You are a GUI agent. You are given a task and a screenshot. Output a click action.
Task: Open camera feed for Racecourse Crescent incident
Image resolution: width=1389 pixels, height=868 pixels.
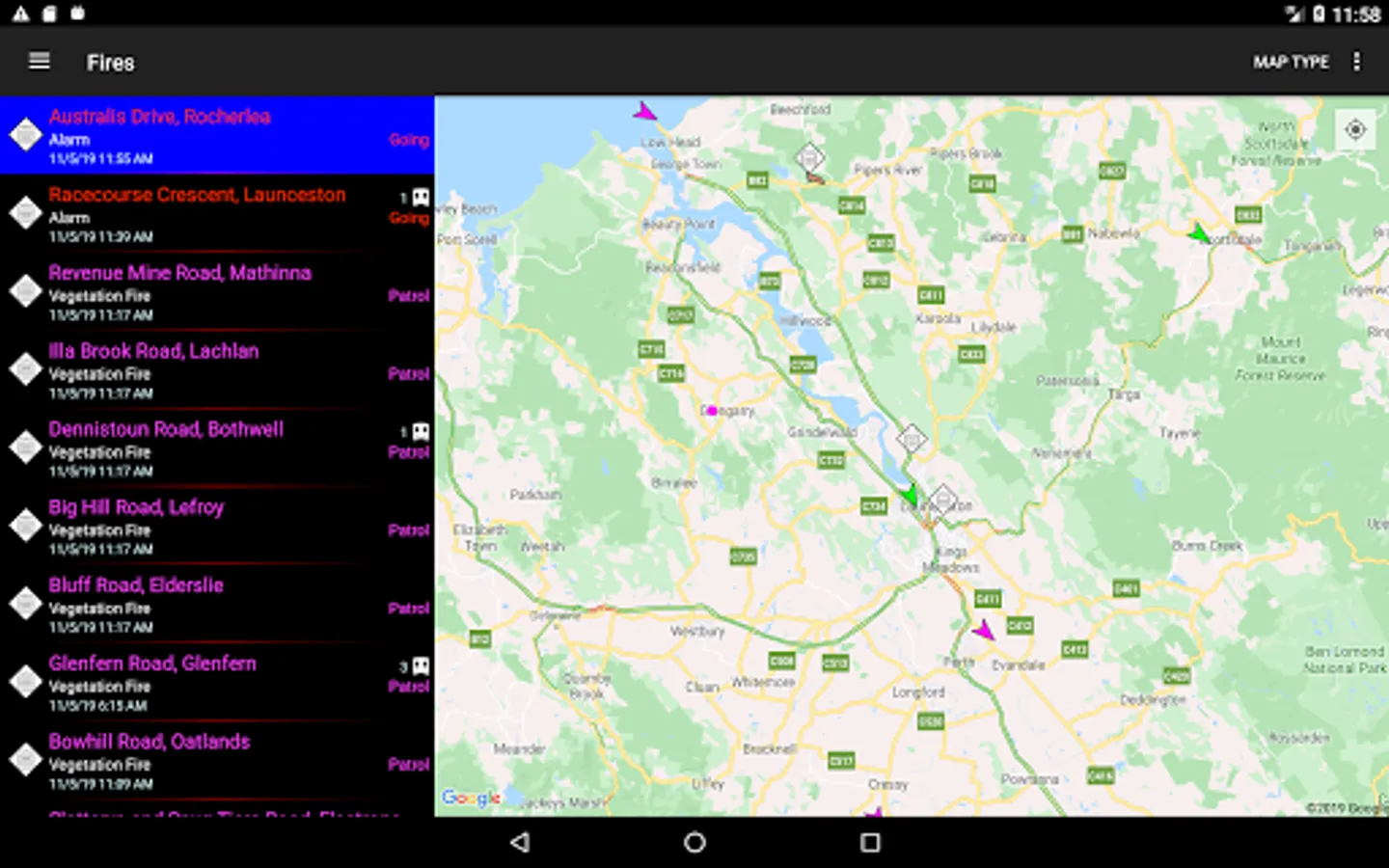coord(419,198)
